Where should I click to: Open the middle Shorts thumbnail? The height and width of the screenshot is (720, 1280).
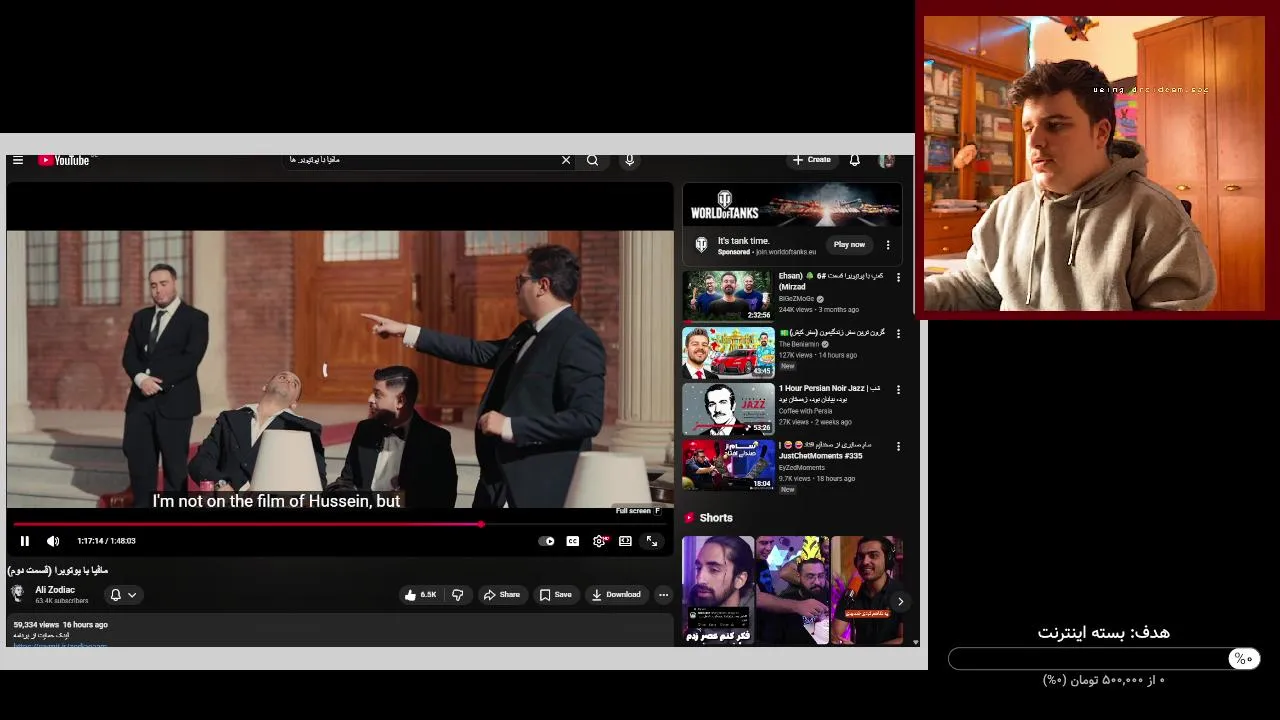click(792, 590)
